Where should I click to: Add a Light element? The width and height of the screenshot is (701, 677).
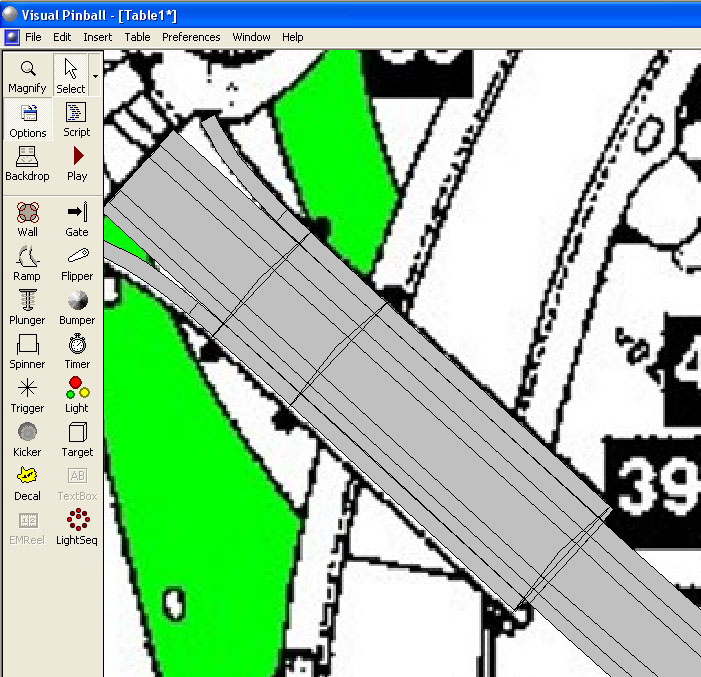click(77, 395)
